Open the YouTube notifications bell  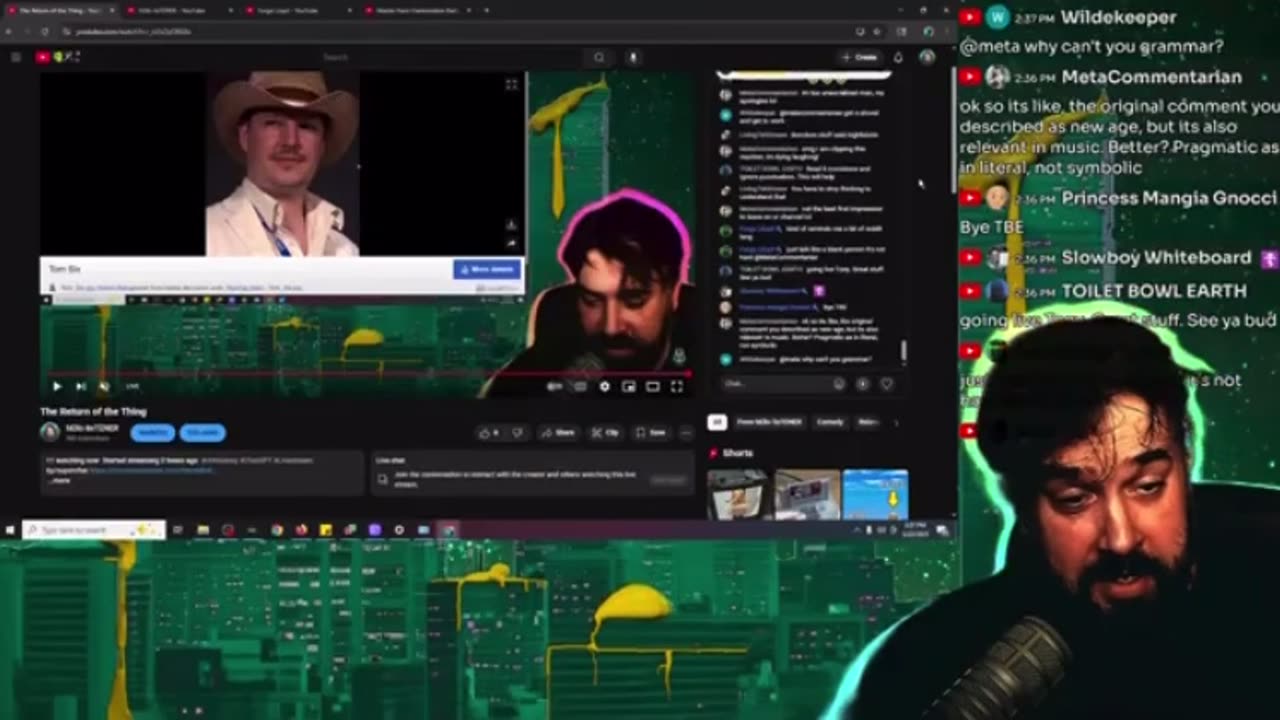click(898, 57)
